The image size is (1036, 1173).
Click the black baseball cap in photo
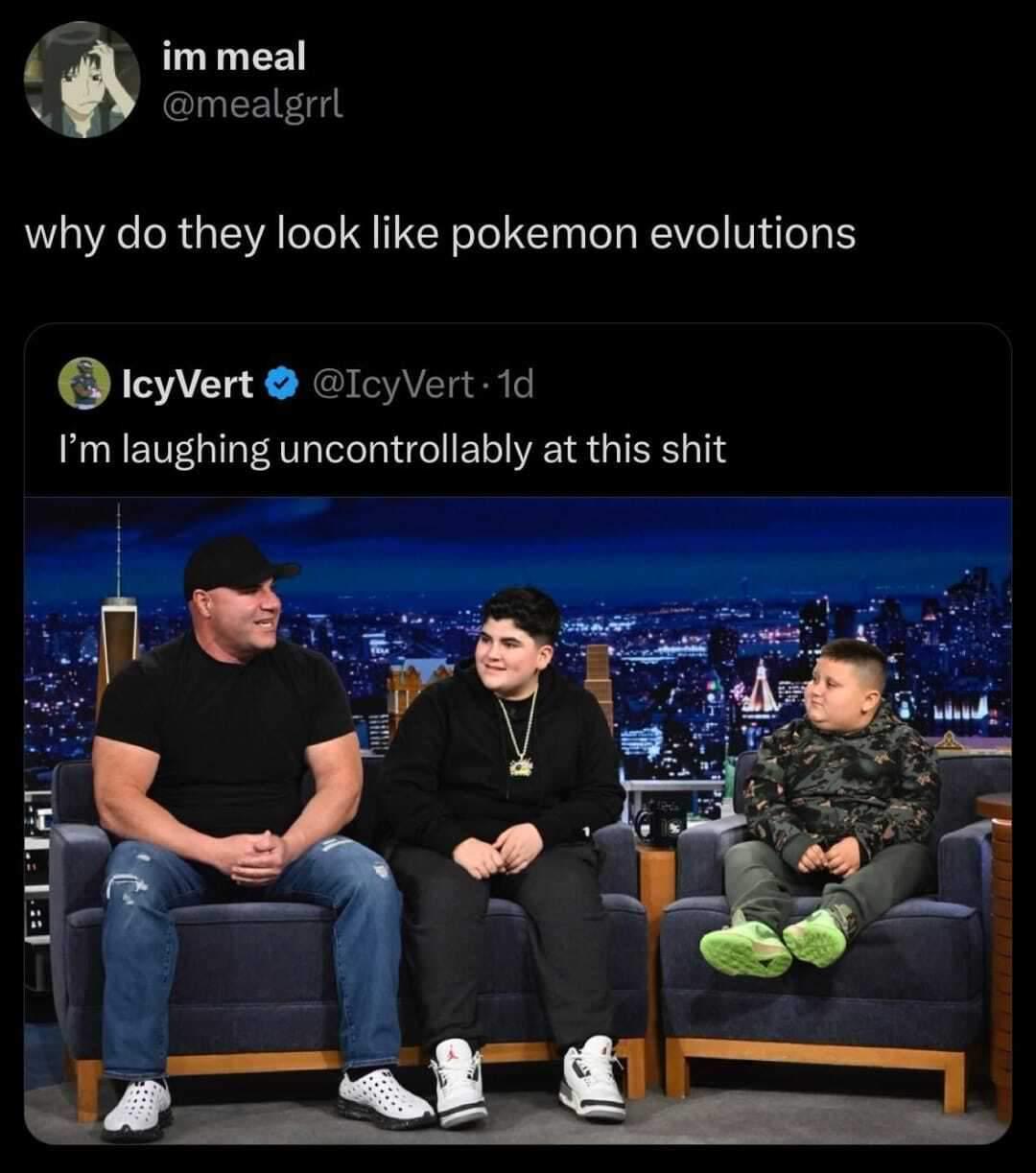(x=236, y=566)
